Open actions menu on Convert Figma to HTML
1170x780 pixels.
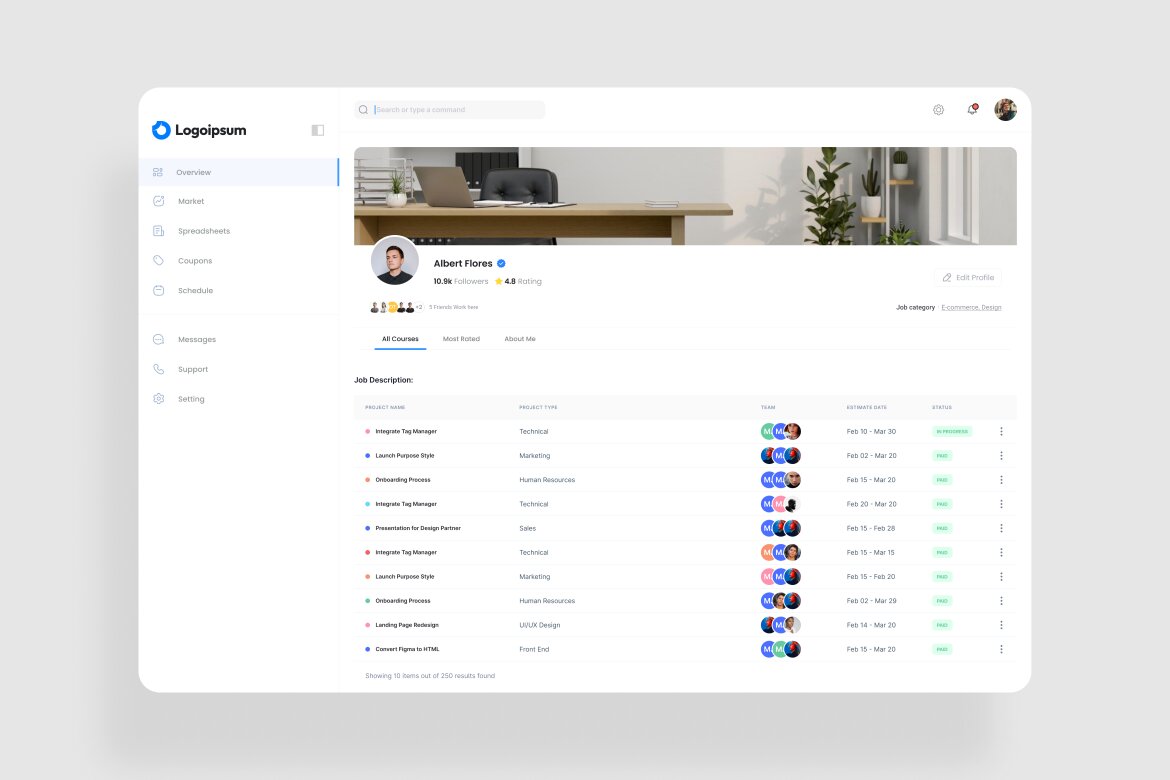1001,648
